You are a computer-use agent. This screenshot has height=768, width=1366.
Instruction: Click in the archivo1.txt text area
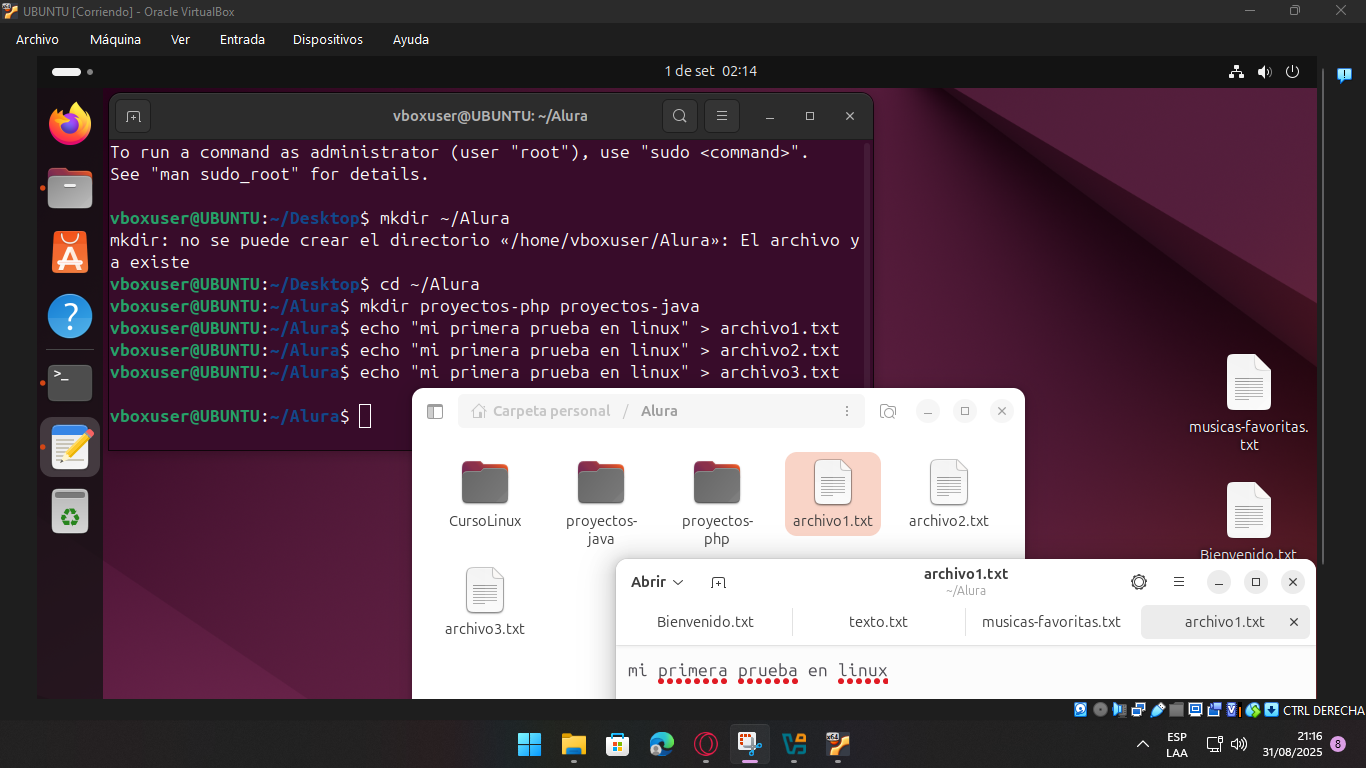coord(965,671)
